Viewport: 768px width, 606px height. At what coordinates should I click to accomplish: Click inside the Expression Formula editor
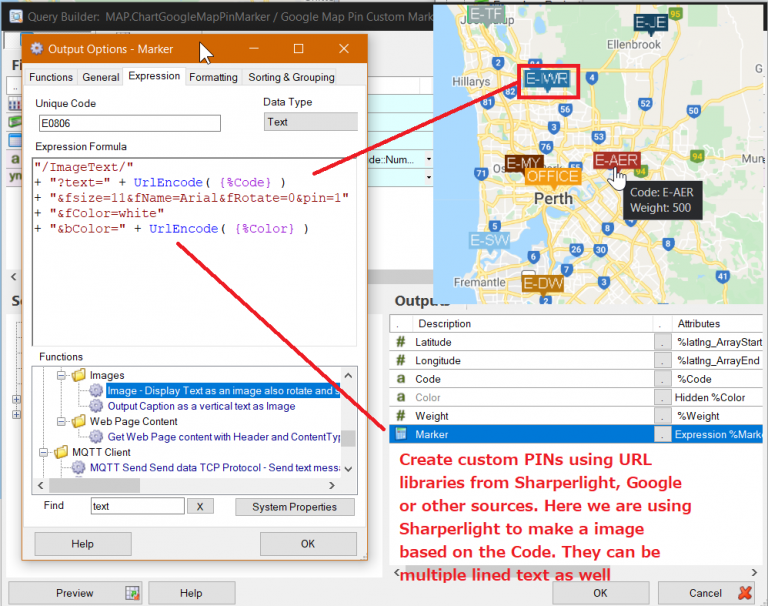tap(194, 252)
